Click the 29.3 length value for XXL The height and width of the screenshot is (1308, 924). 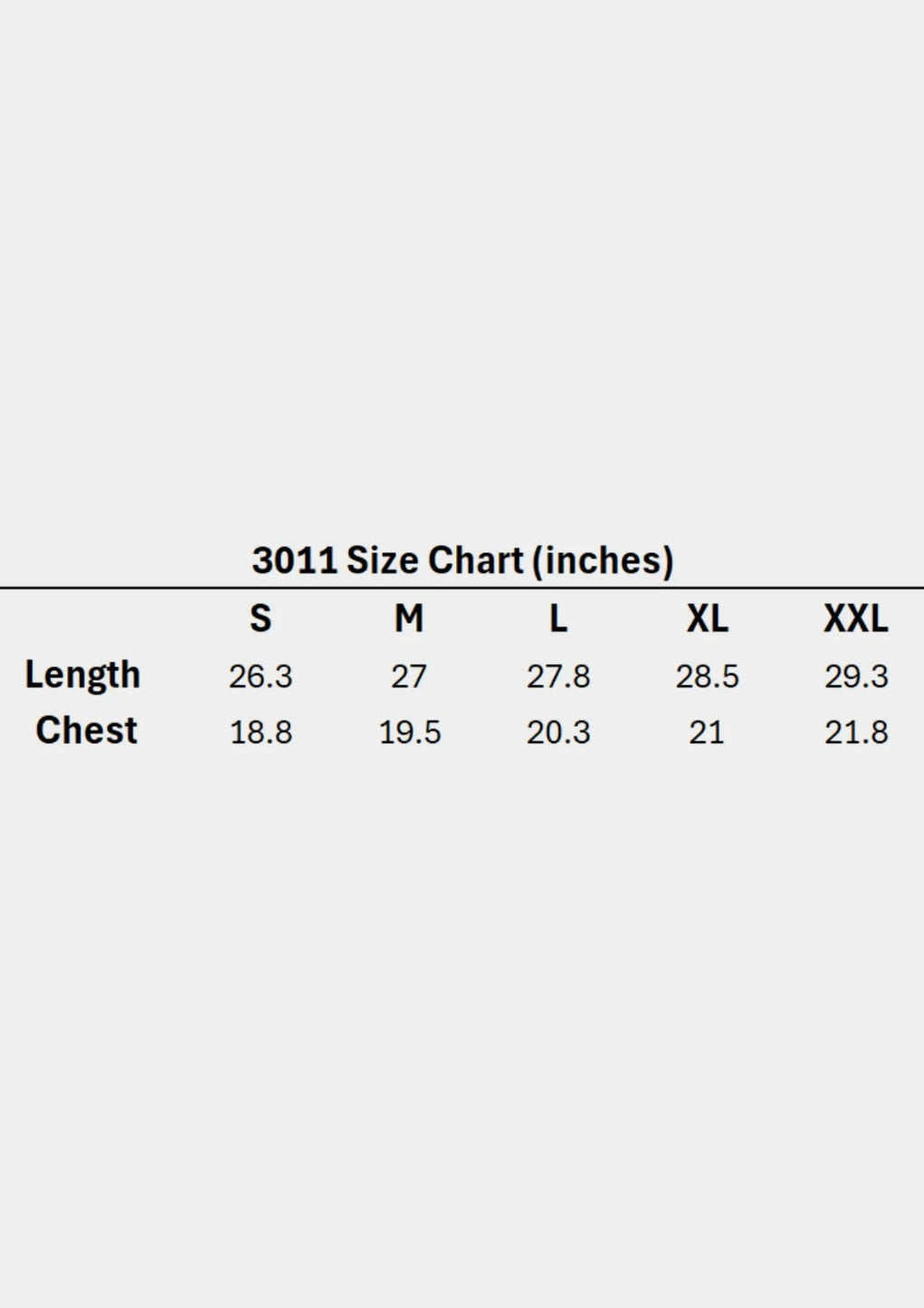tap(856, 676)
